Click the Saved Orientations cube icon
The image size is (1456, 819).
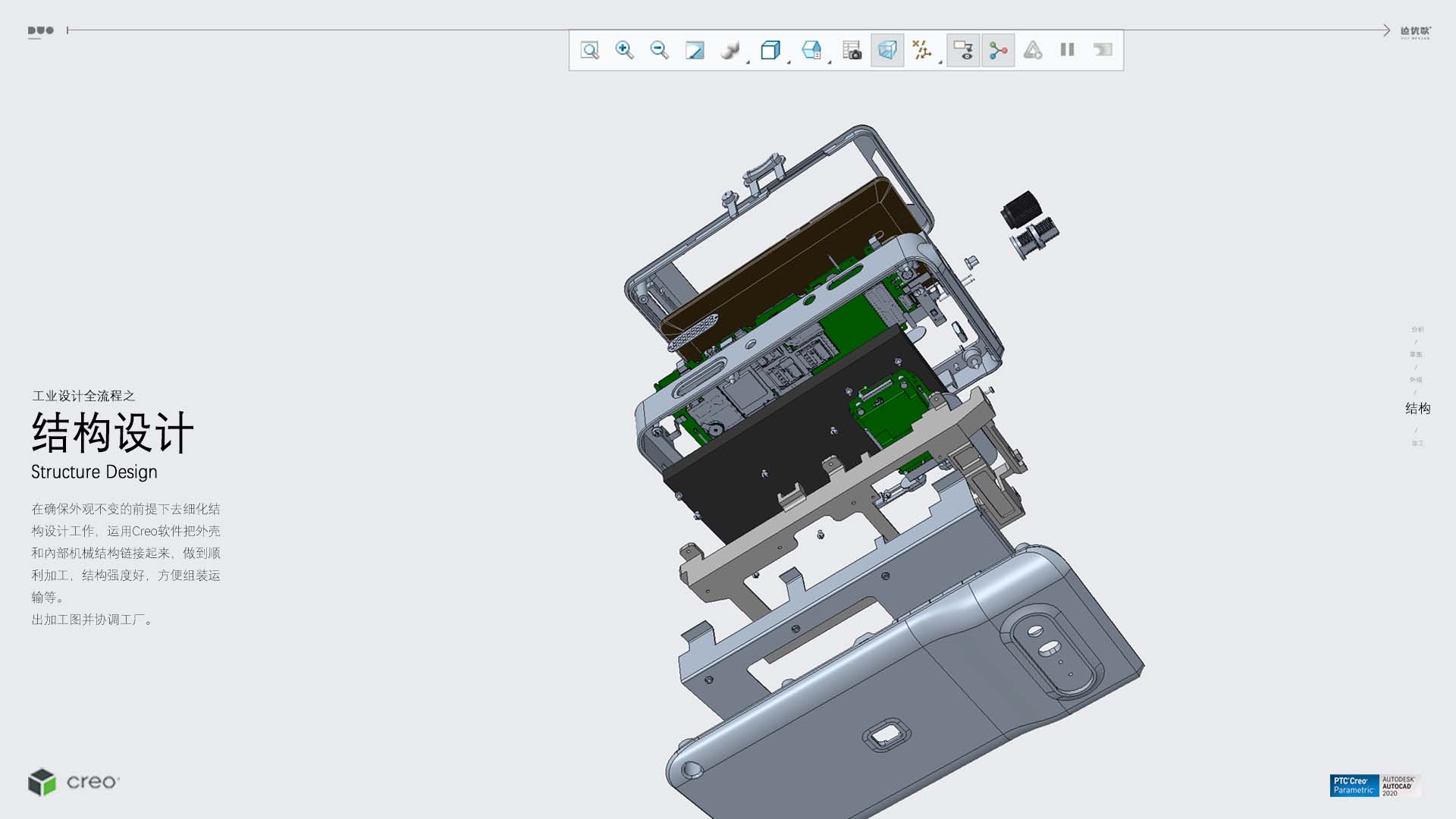tap(770, 50)
